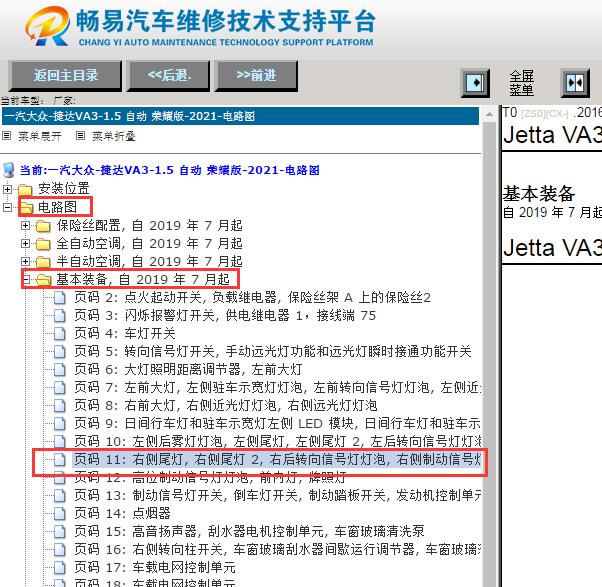
Task: Collapse 基本装备 folder
Action: pyautogui.click(x=25, y=279)
